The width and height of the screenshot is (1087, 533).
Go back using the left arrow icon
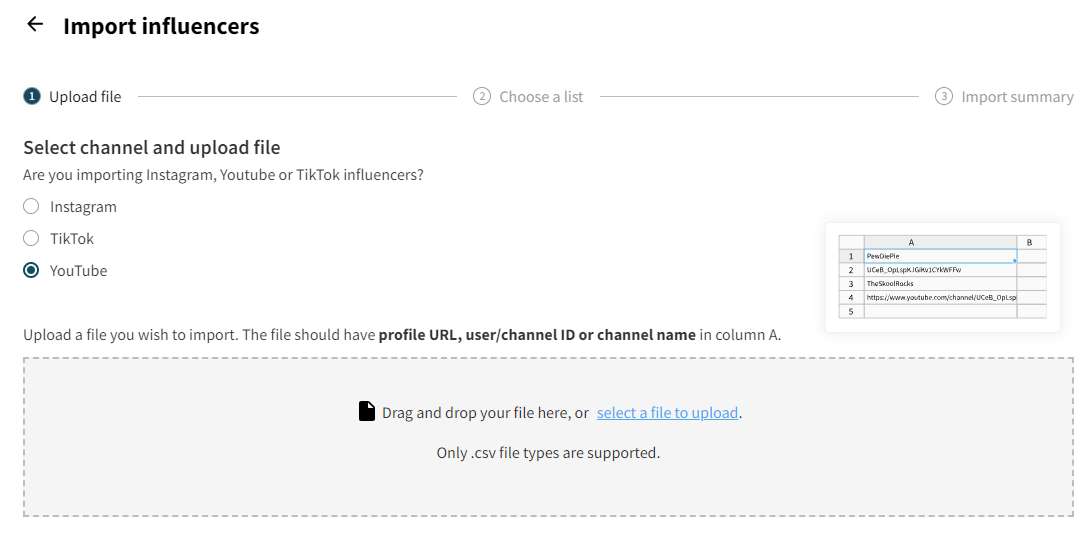coord(35,24)
